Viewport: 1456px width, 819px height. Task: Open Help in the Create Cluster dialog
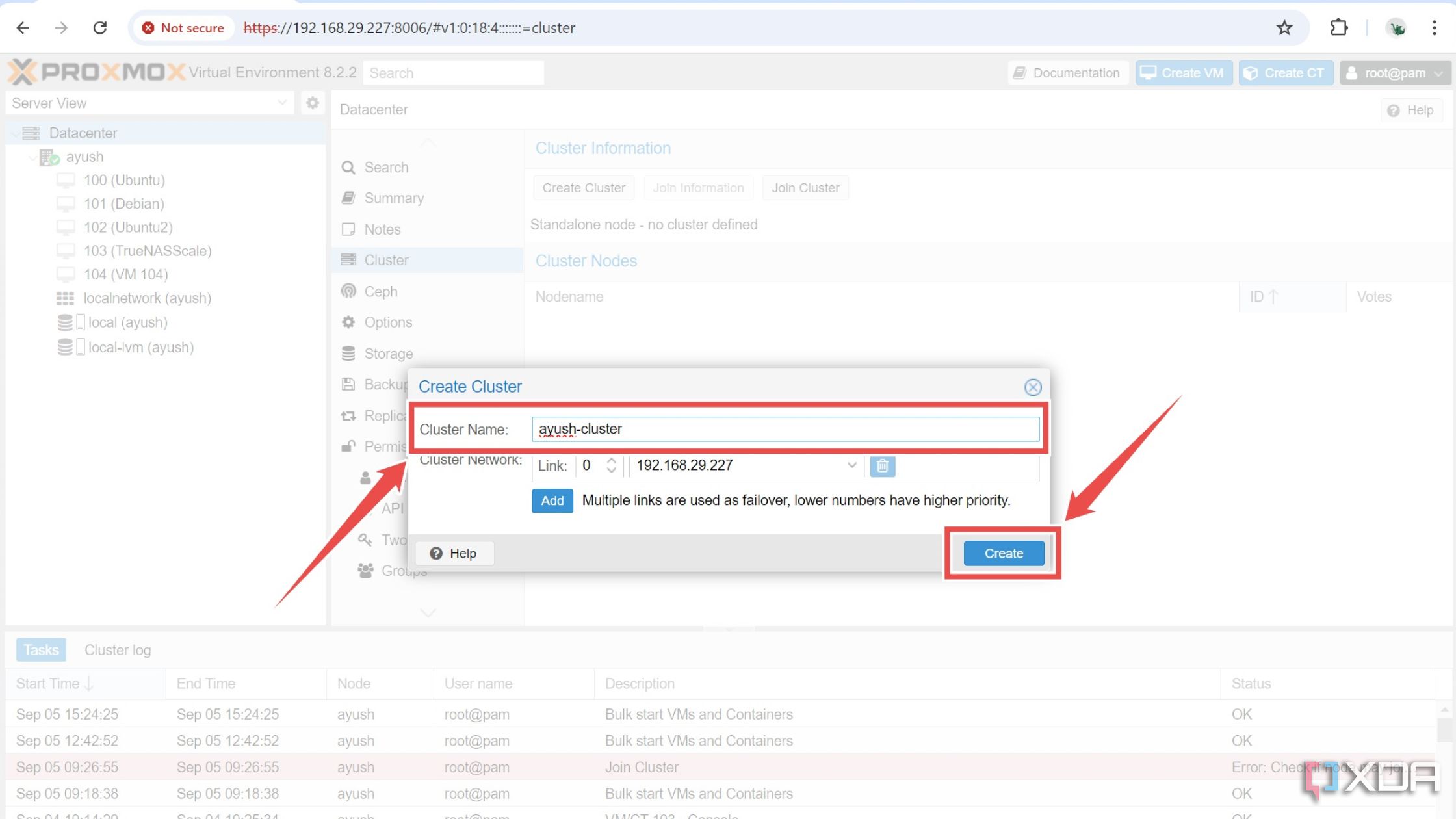click(x=454, y=553)
